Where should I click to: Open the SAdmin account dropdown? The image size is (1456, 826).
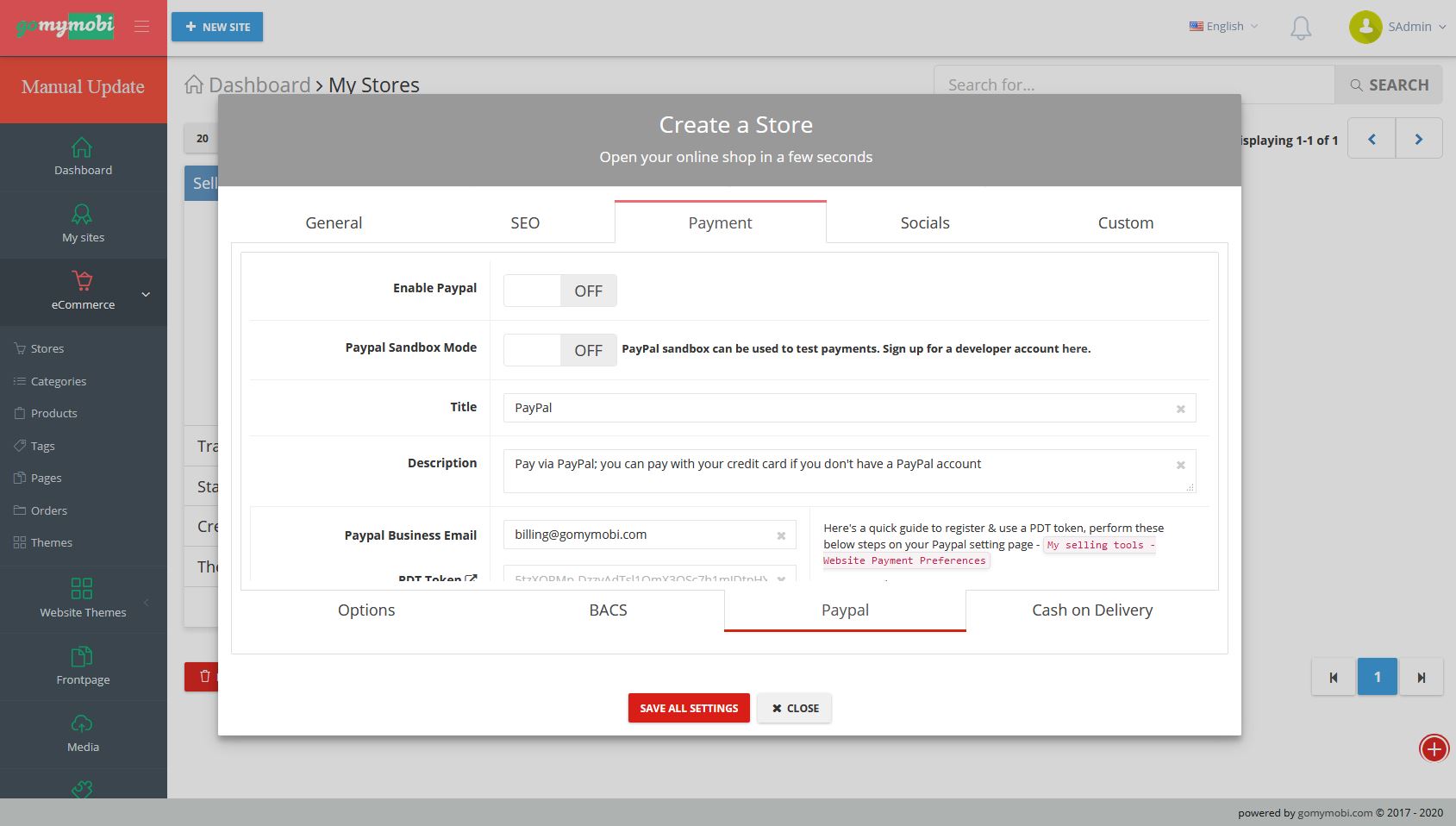coord(1416,27)
